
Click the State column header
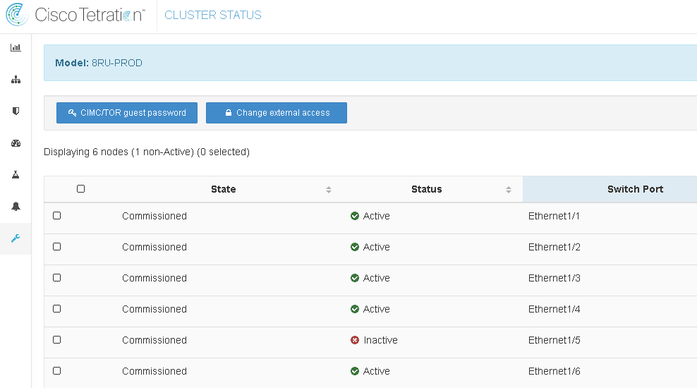(x=223, y=189)
